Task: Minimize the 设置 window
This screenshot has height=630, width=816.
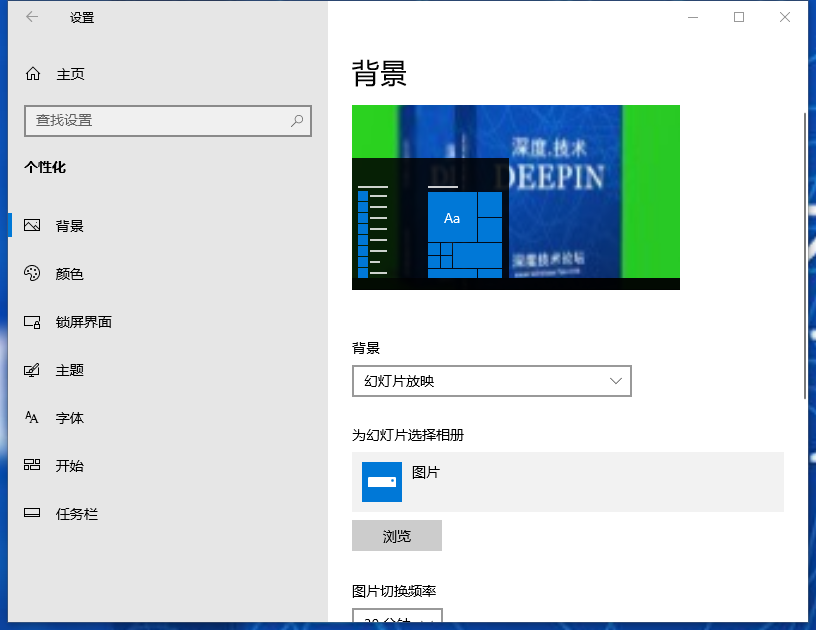Action: [692, 17]
